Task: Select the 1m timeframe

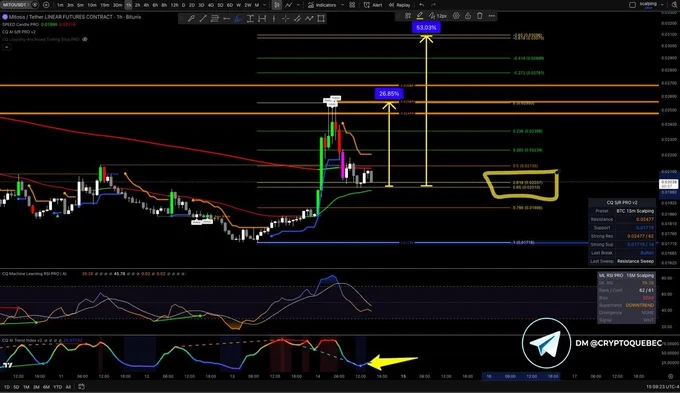Action: 60,5
